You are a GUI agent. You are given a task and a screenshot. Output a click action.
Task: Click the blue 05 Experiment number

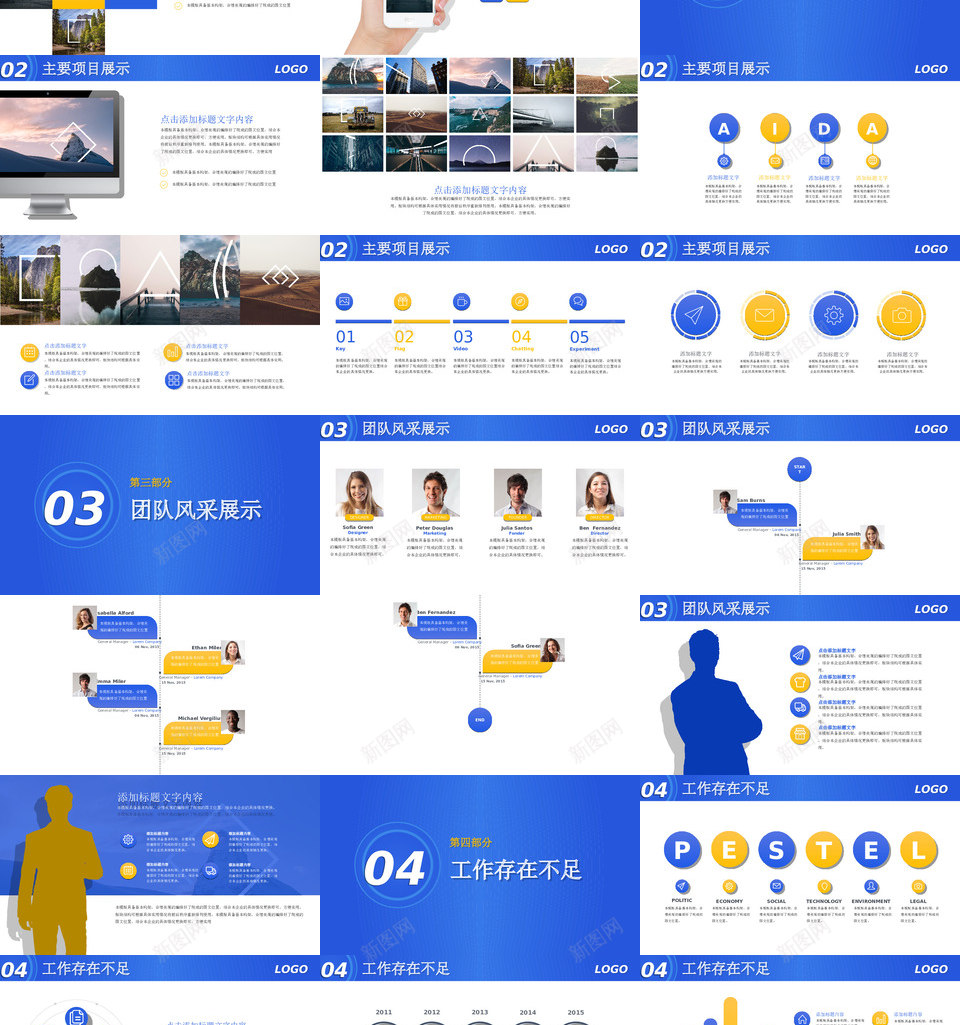[x=579, y=337]
